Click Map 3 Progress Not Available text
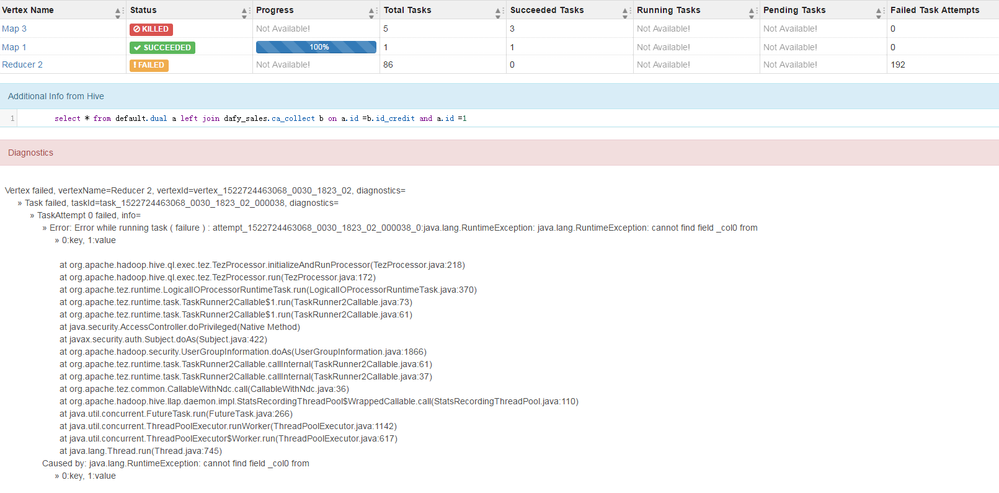This screenshot has height=493, width=999. click(x=283, y=29)
